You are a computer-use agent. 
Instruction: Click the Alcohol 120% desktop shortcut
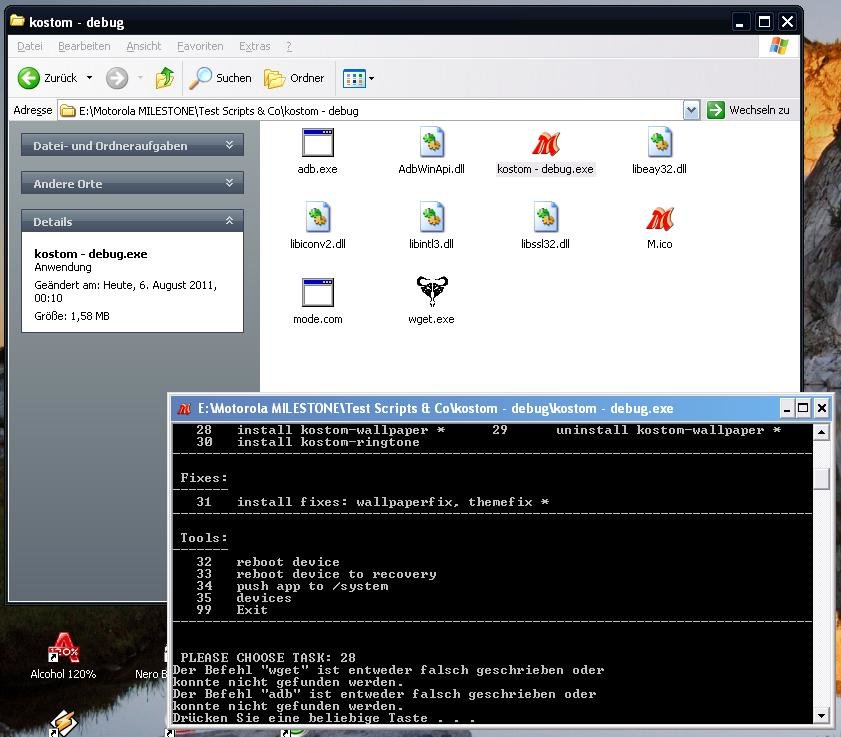pos(63,656)
